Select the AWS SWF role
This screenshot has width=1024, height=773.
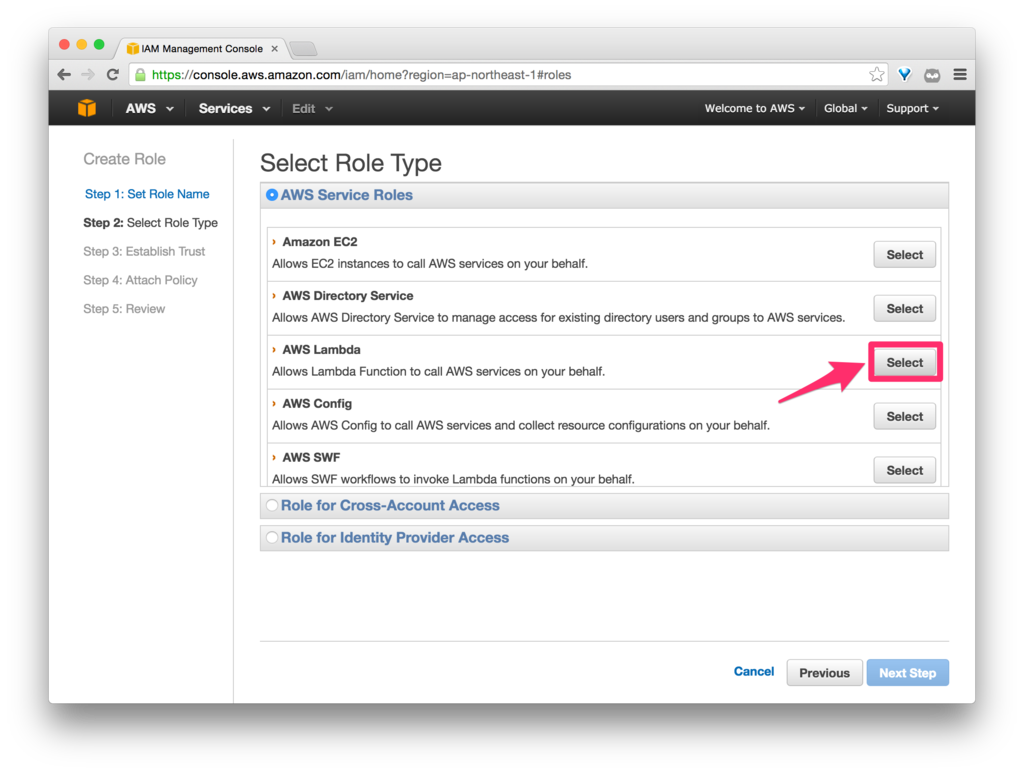pyautogui.click(x=904, y=470)
